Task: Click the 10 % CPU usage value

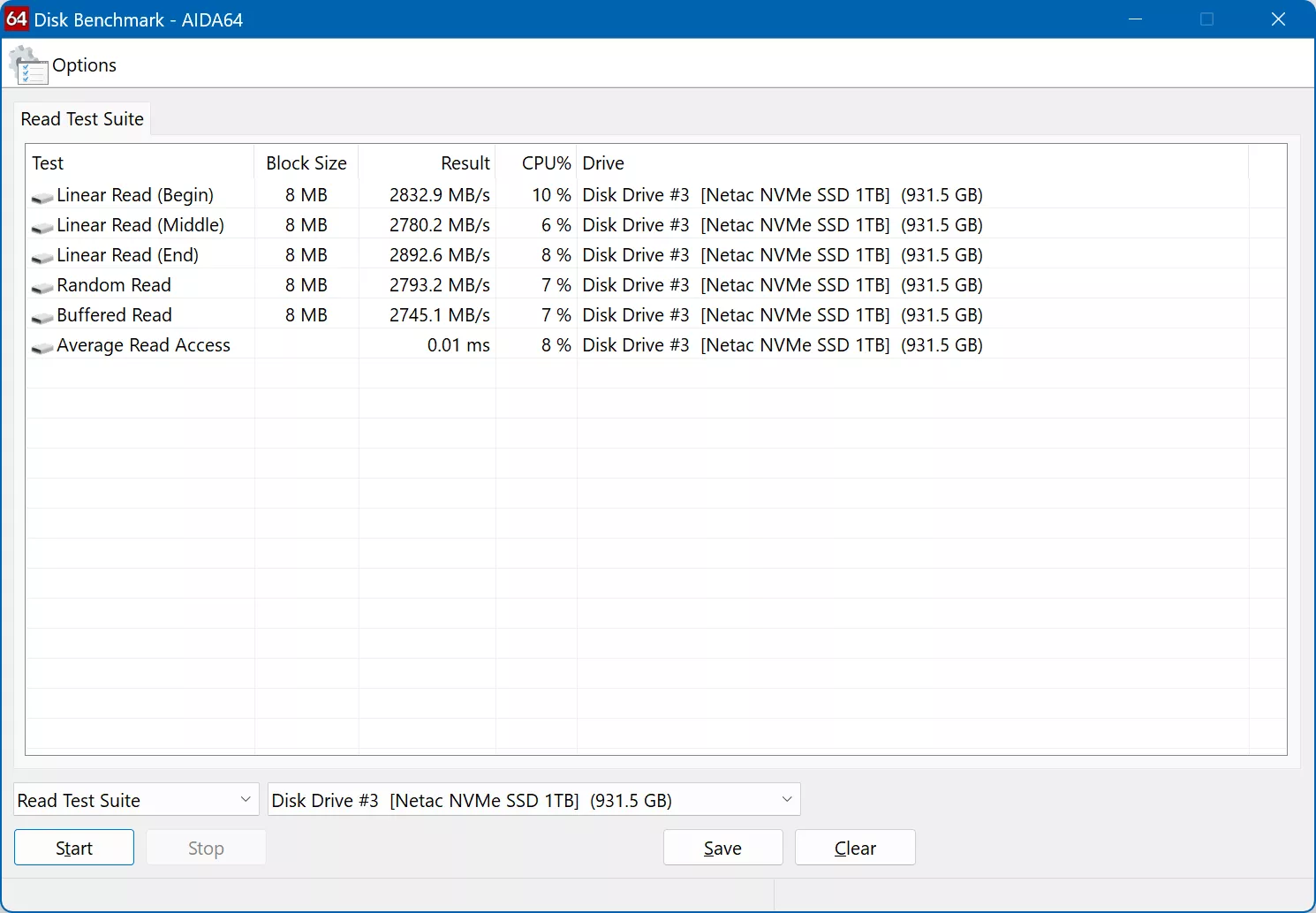Action: (551, 195)
